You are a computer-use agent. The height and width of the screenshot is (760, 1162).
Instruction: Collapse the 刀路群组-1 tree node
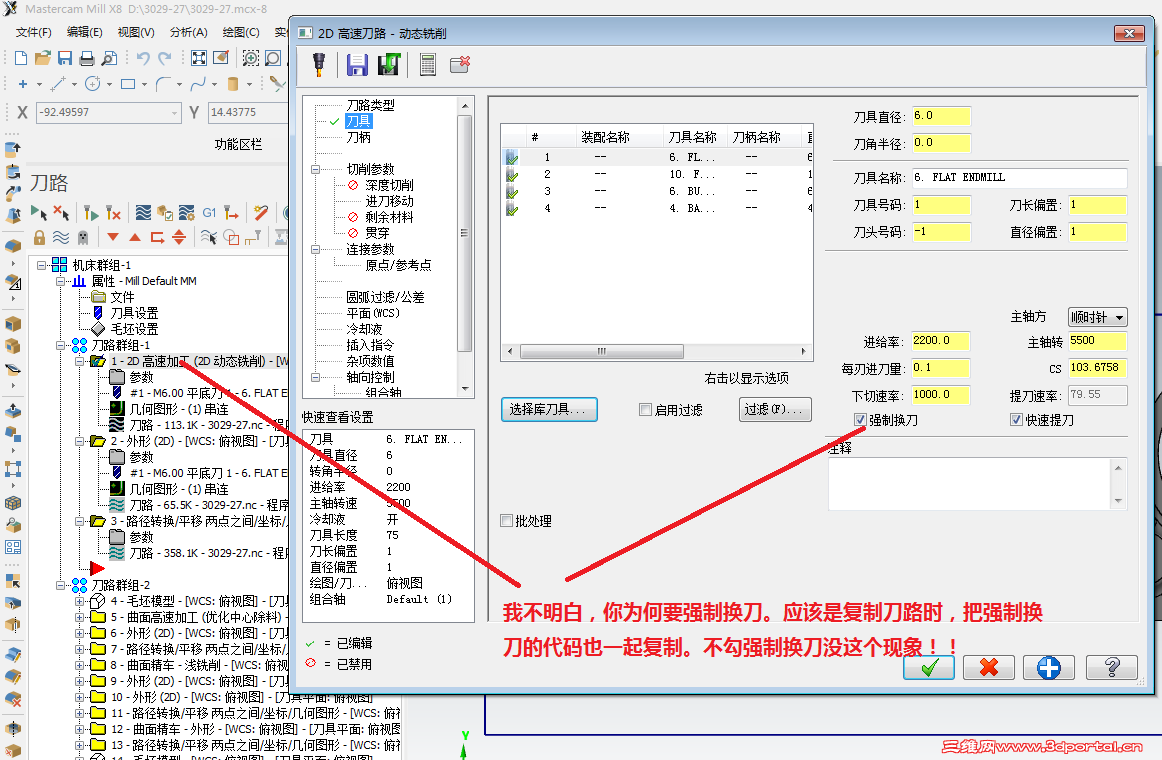pyautogui.click(x=61, y=345)
